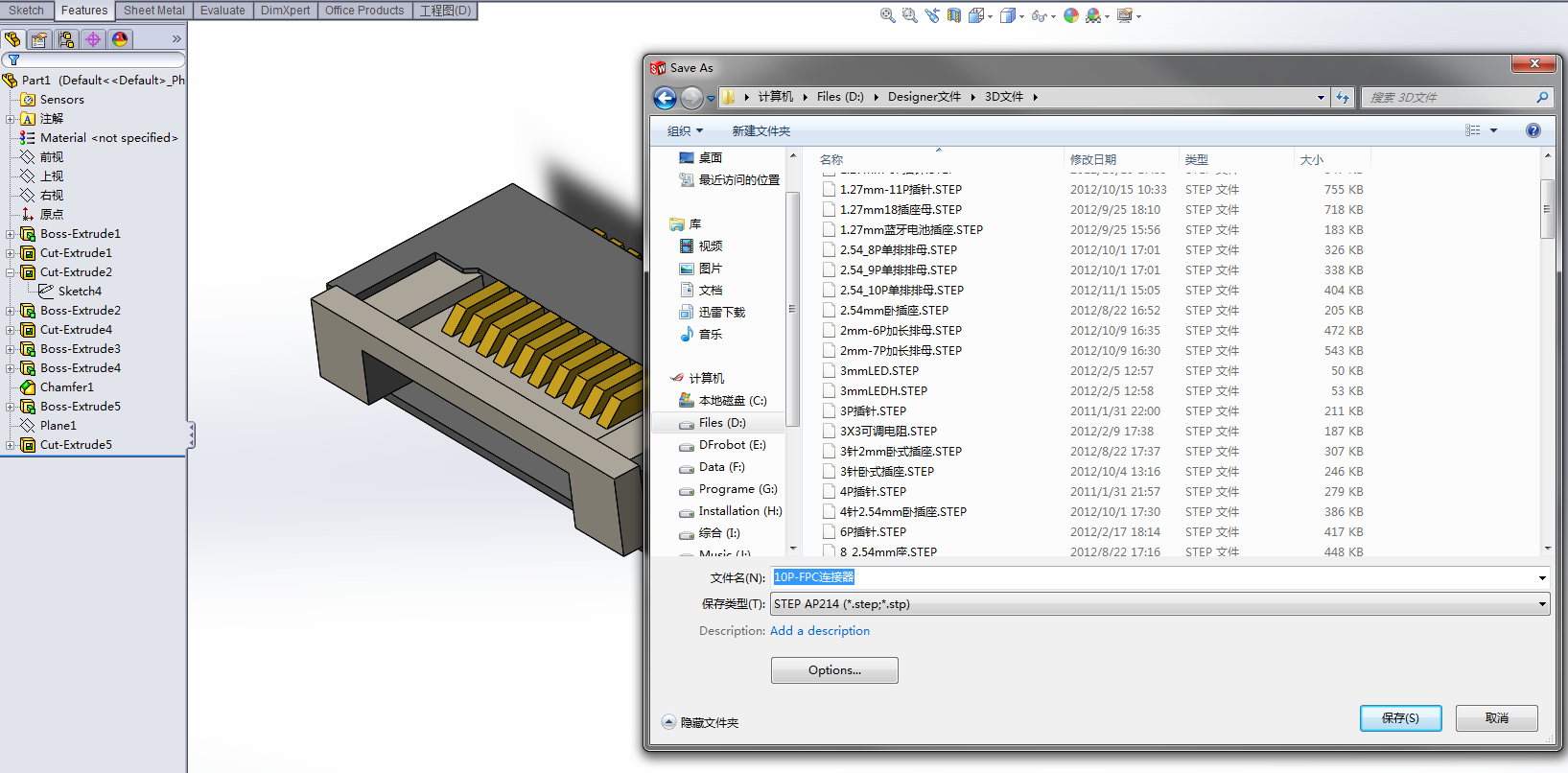Open View Orientation dropdown arrow

click(x=991, y=17)
